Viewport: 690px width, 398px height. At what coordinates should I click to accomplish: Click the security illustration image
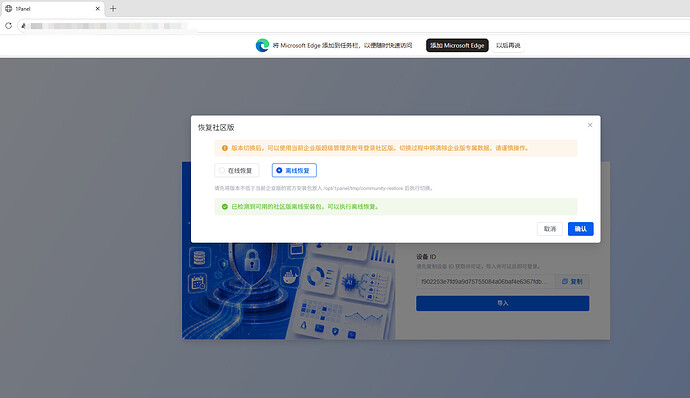pyautogui.click(x=289, y=291)
